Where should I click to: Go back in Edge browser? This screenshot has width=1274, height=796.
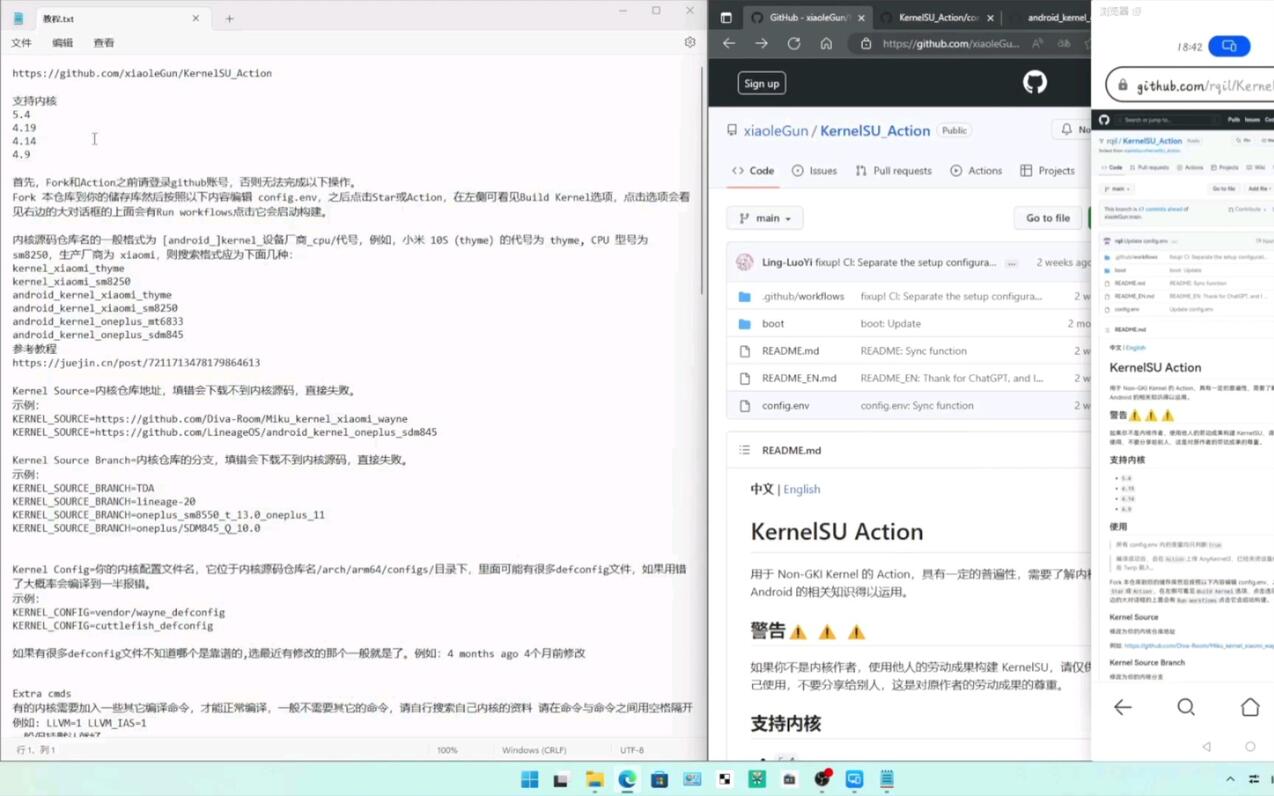pyautogui.click(x=729, y=43)
